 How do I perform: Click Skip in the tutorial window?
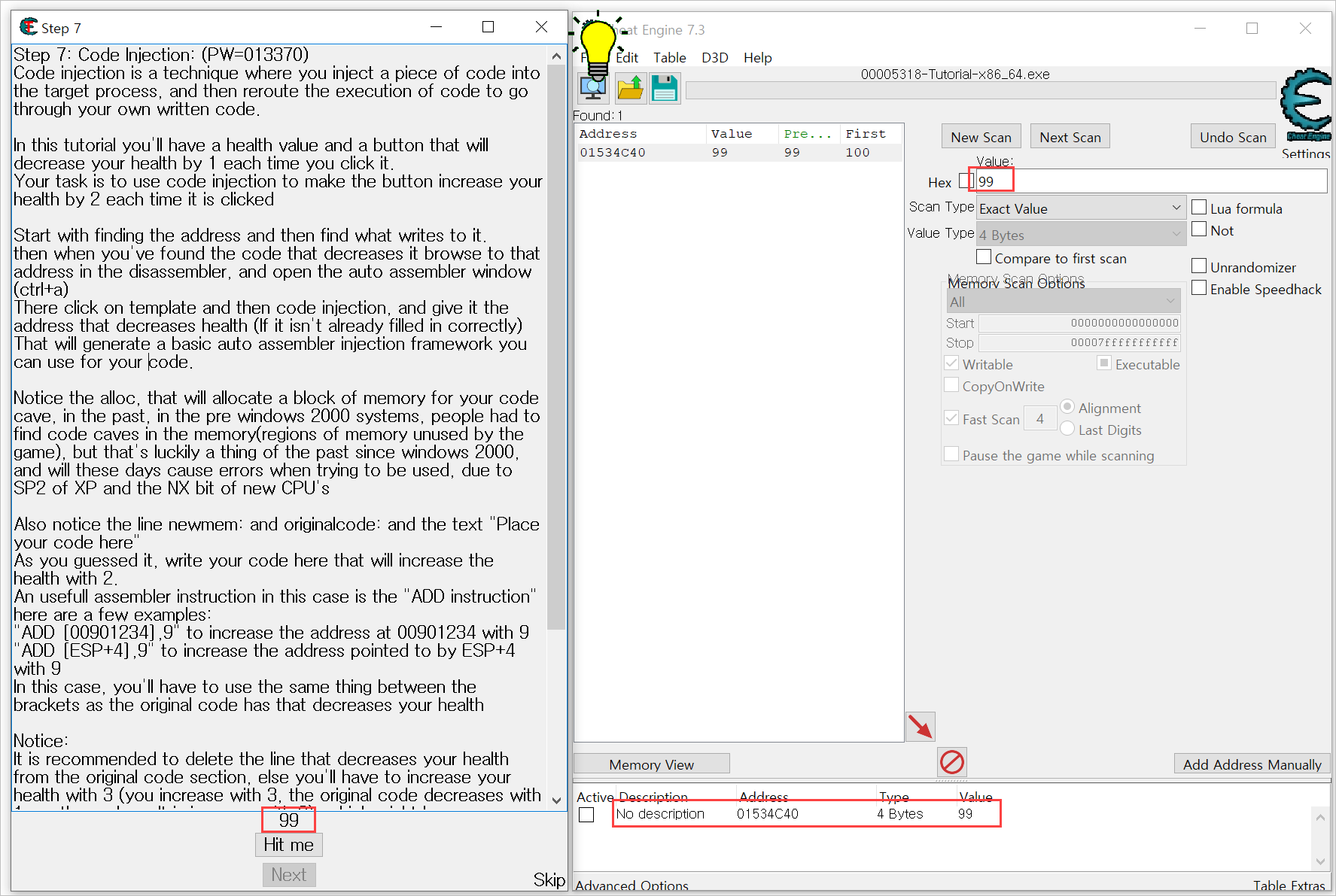[549, 879]
